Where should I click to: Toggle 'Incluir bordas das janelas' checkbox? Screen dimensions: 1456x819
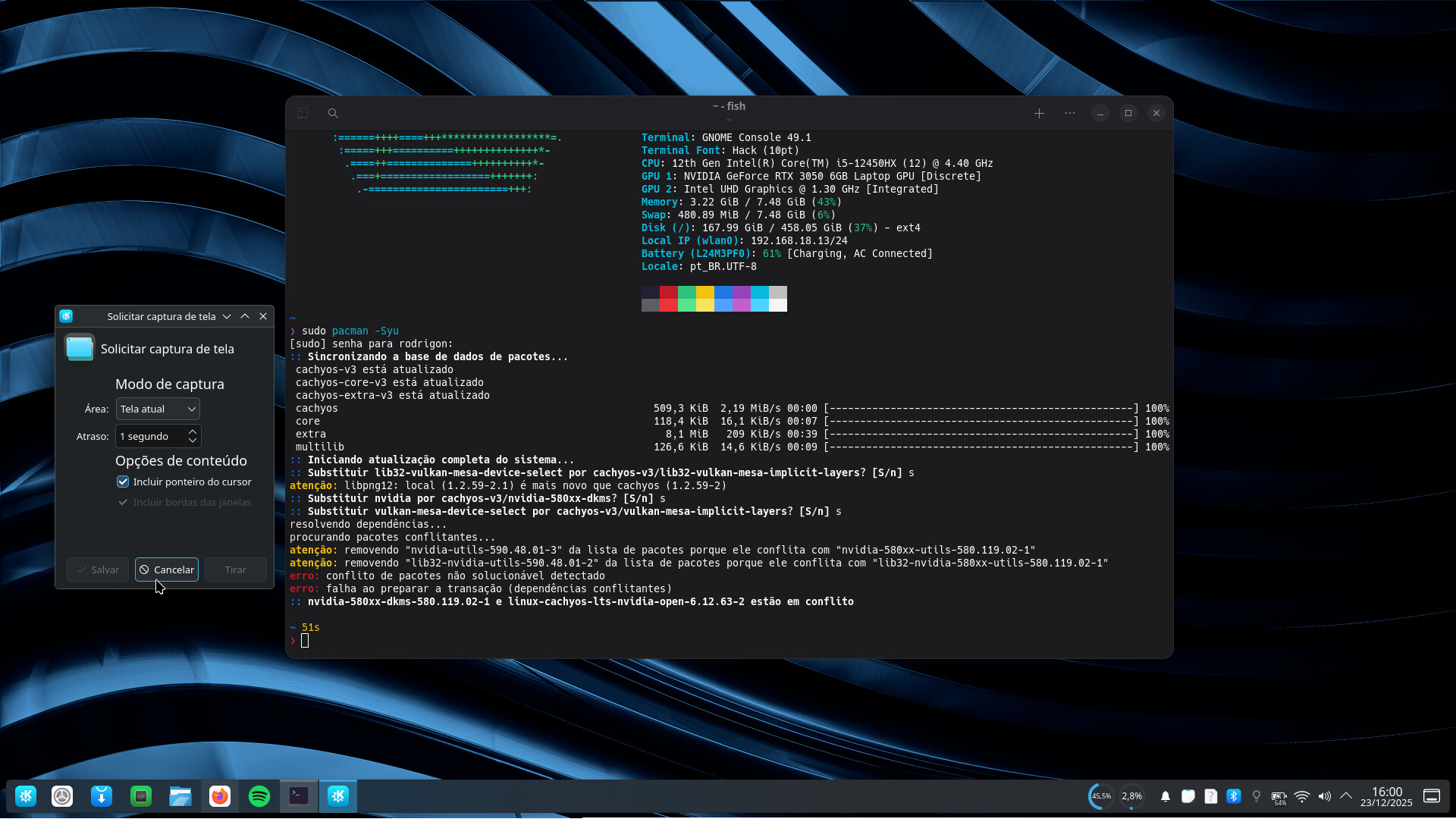tap(123, 503)
